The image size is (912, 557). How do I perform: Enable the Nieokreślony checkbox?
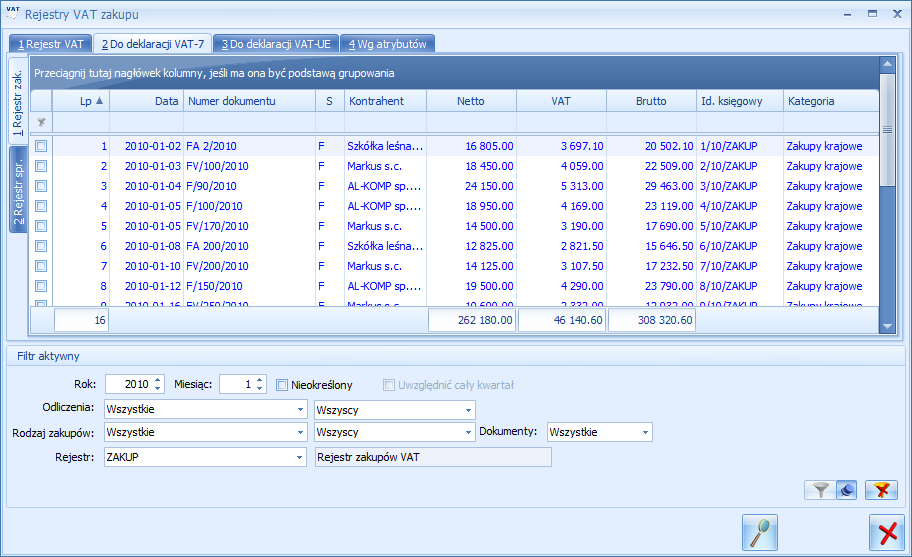282,385
